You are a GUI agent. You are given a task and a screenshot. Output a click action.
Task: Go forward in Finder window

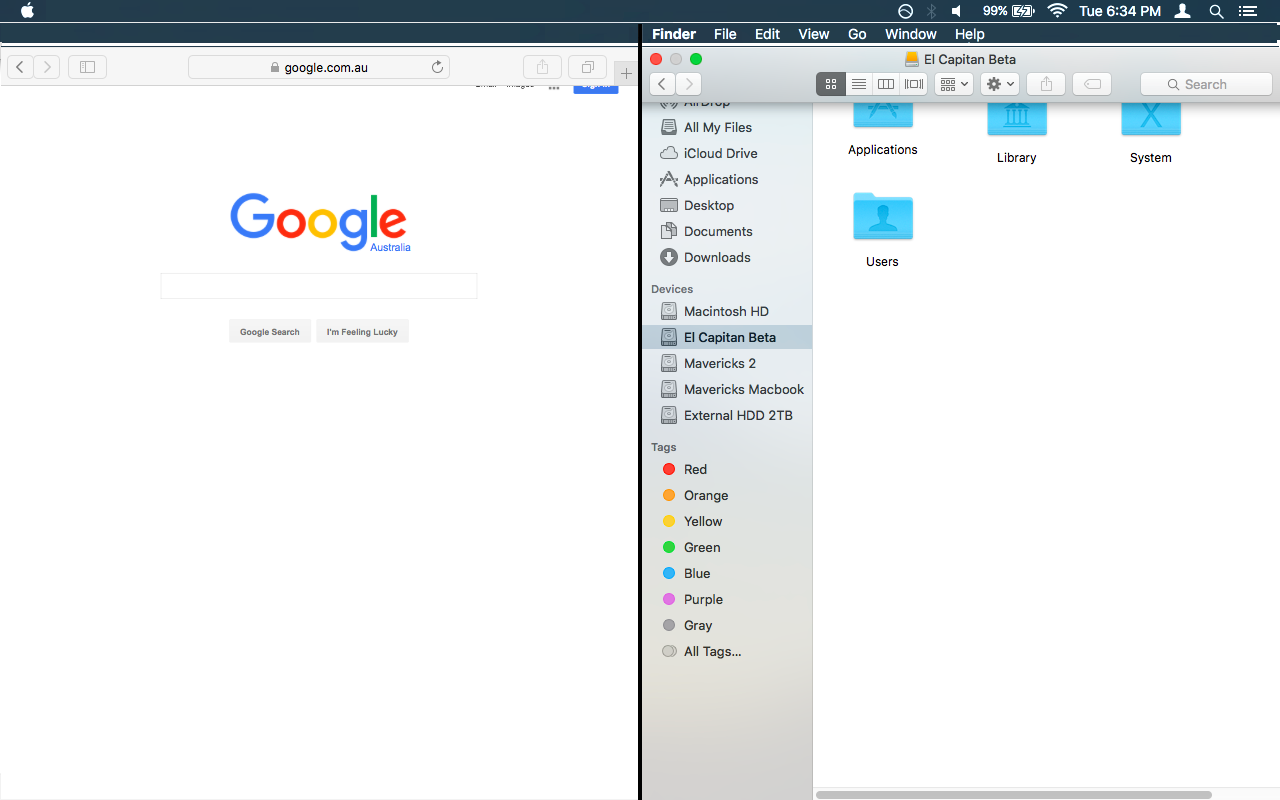(x=688, y=84)
